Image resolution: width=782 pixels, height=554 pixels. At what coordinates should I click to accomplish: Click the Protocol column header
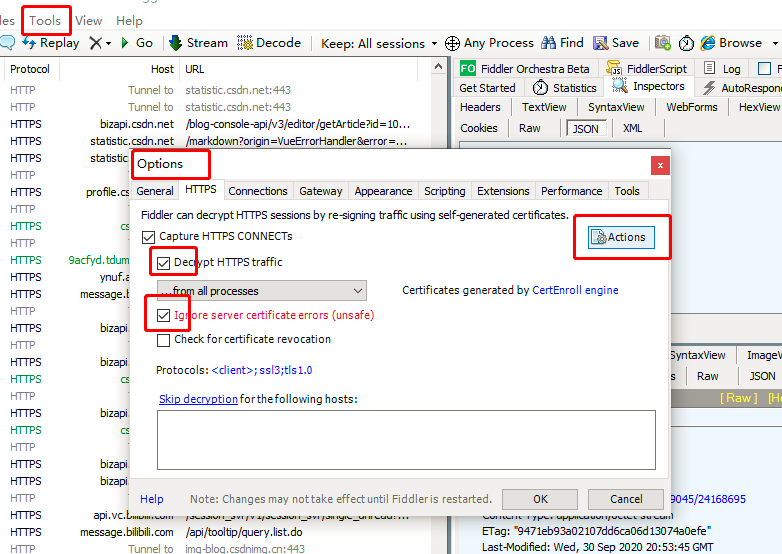[30, 69]
